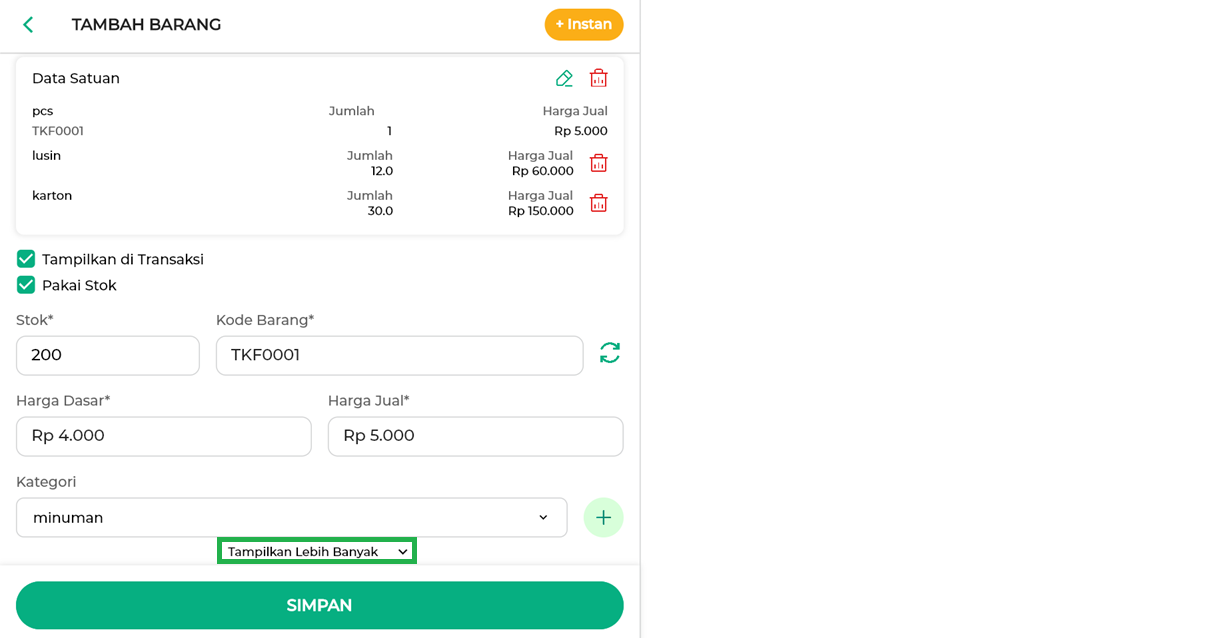Click the Kode Barang field TKF0001
Screen dimensions: 1214x638
pyautogui.click(x=400, y=355)
